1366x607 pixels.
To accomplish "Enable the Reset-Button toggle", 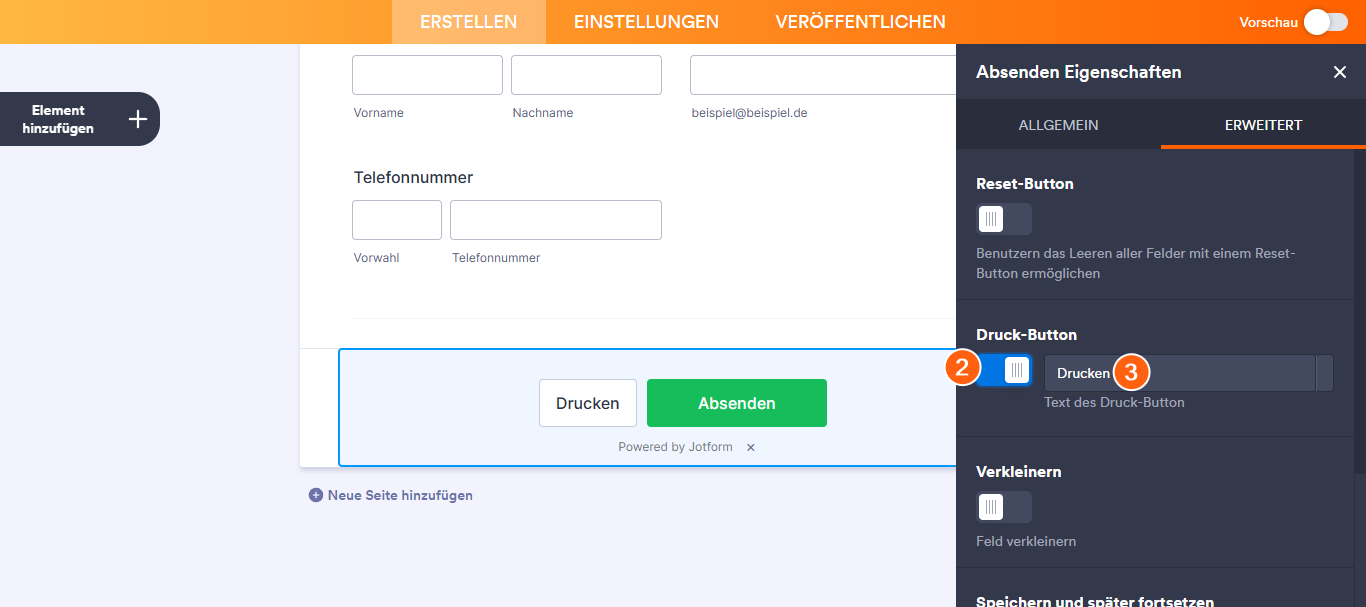I will (x=1003, y=219).
